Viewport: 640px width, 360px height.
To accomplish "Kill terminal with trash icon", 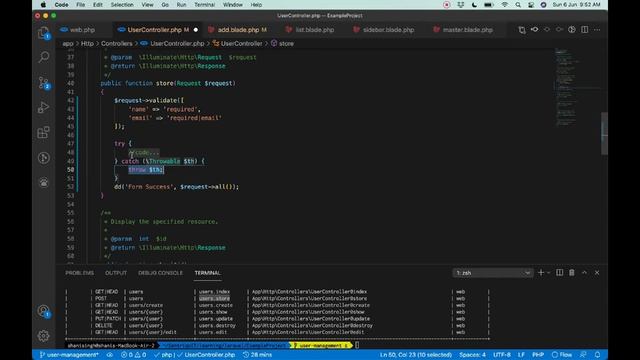I will coord(572,273).
